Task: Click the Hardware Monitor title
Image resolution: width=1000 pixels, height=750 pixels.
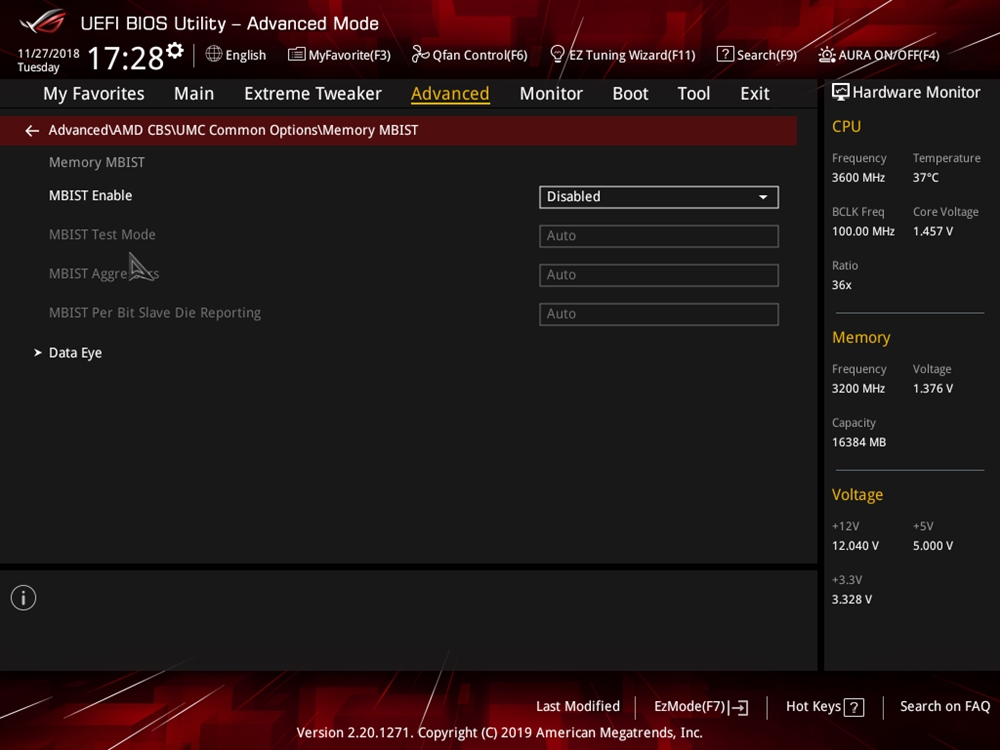Action: [916, 92]
